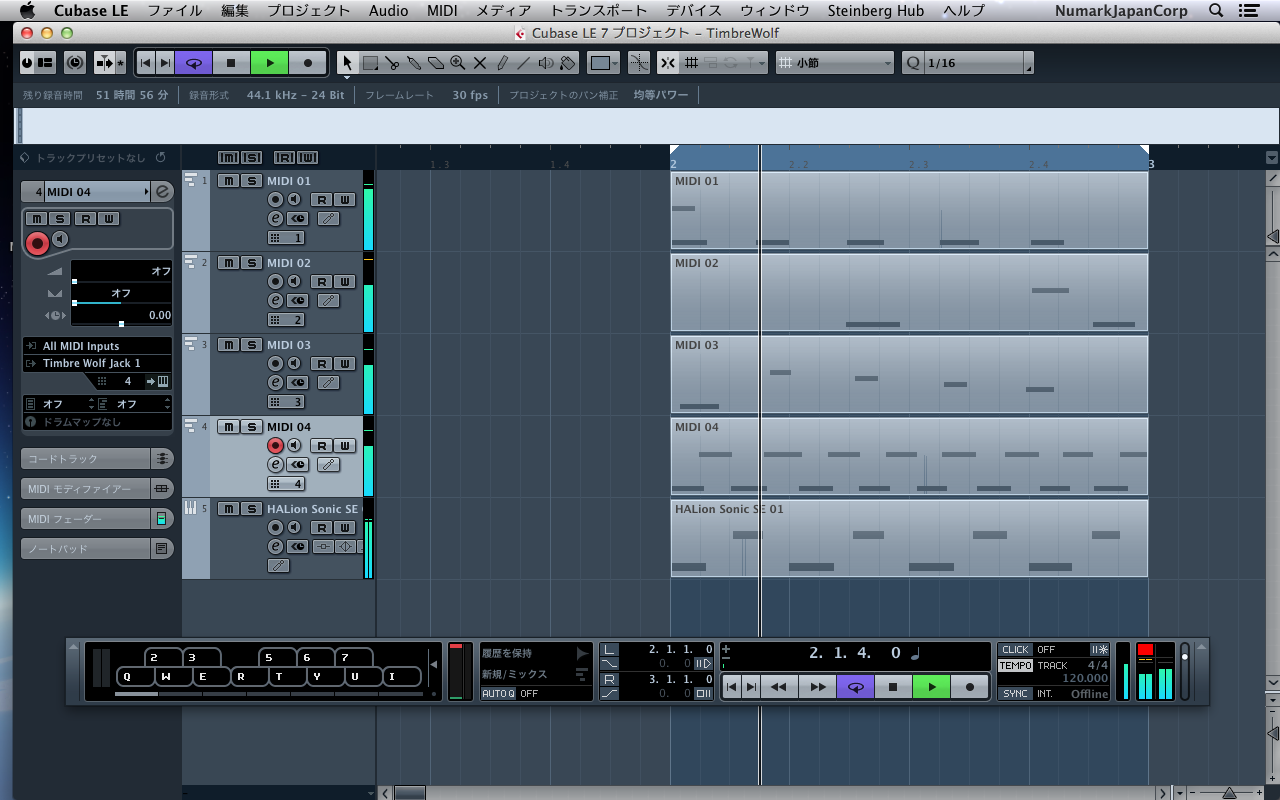Screen dimensions: 1280x800
Task: Open the event color selector dropdown
Action: 604,63
